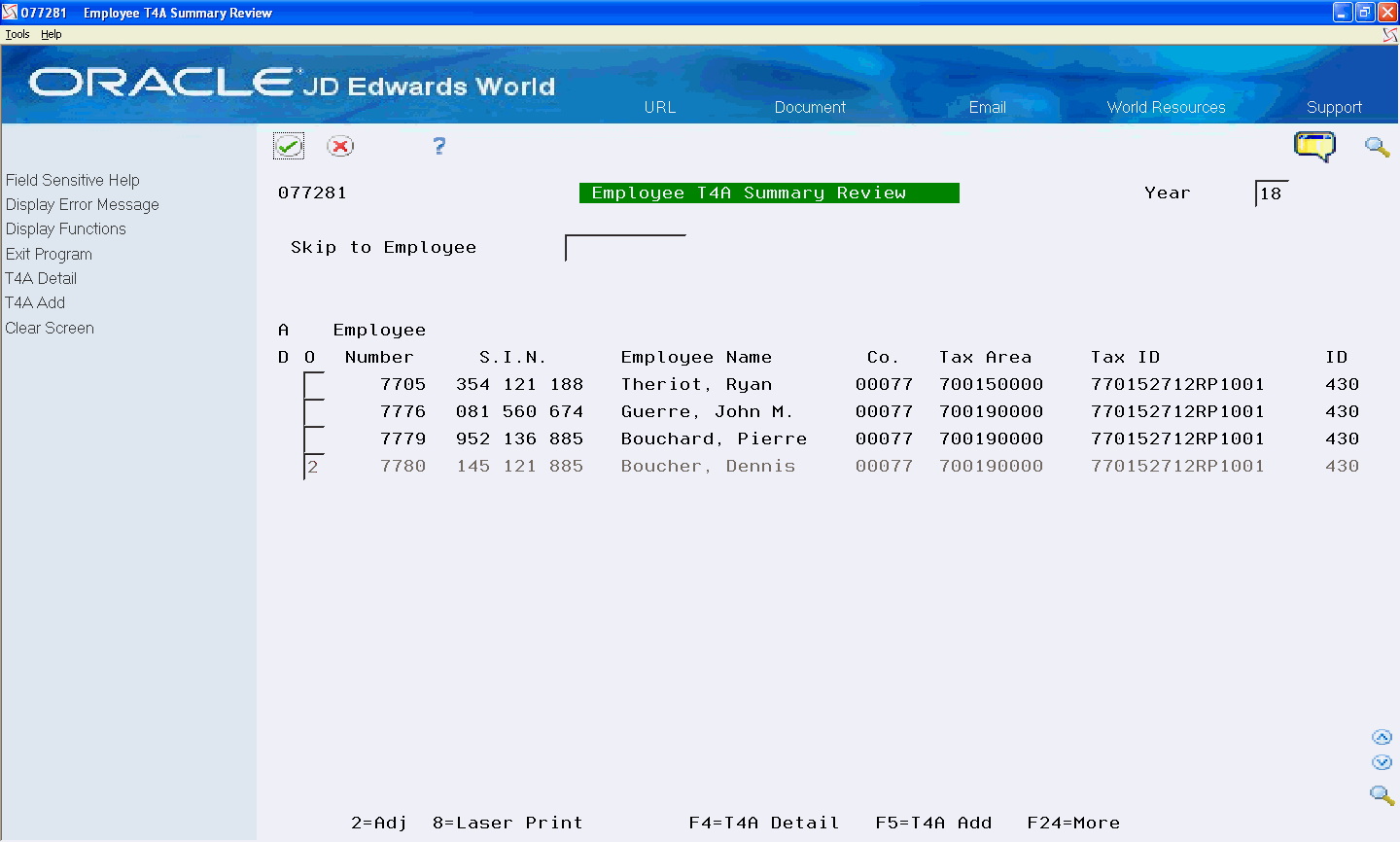Click the green checkmark OK icon
The height and width of the screenshot is (842, 1400).
click(x=289, y=146)
